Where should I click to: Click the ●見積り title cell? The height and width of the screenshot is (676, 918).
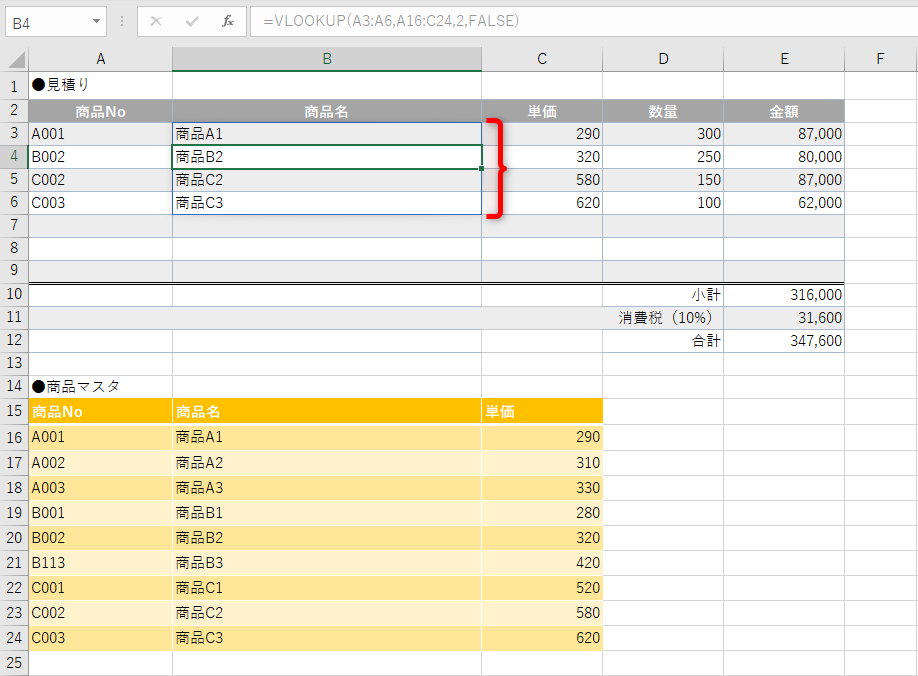pos(100,86)
